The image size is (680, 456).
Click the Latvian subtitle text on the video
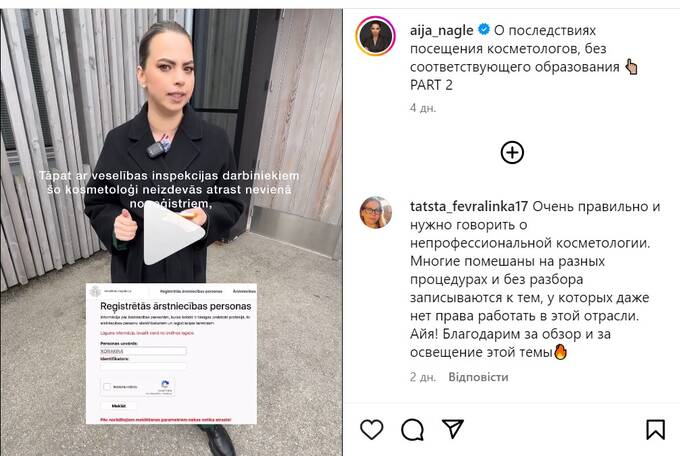pos(169,190)
